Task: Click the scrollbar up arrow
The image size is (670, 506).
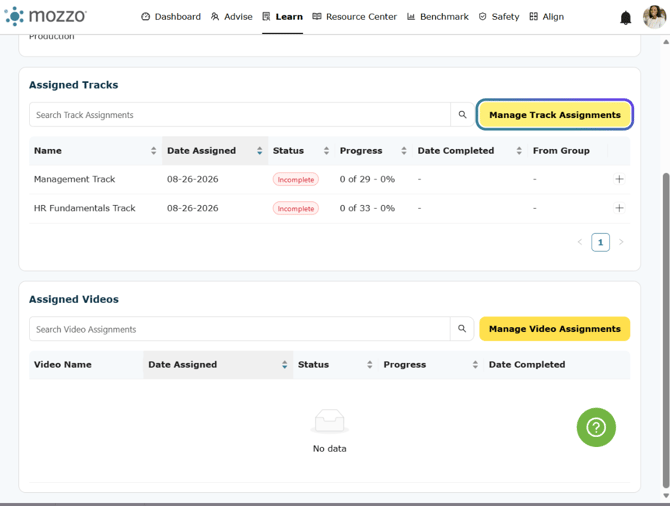Action: pyautogui.click(x=666, y=41)
